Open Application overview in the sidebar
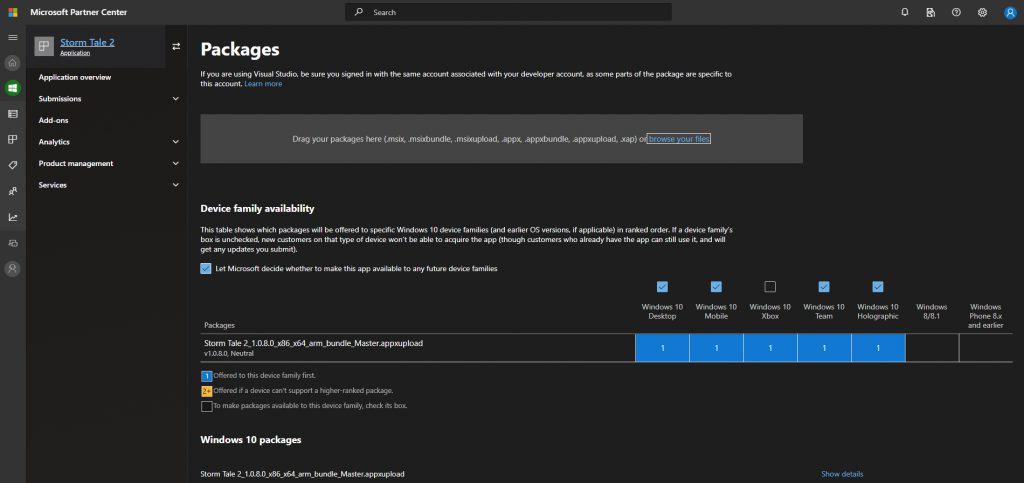1024x483 pixels. tap(75, 77)
